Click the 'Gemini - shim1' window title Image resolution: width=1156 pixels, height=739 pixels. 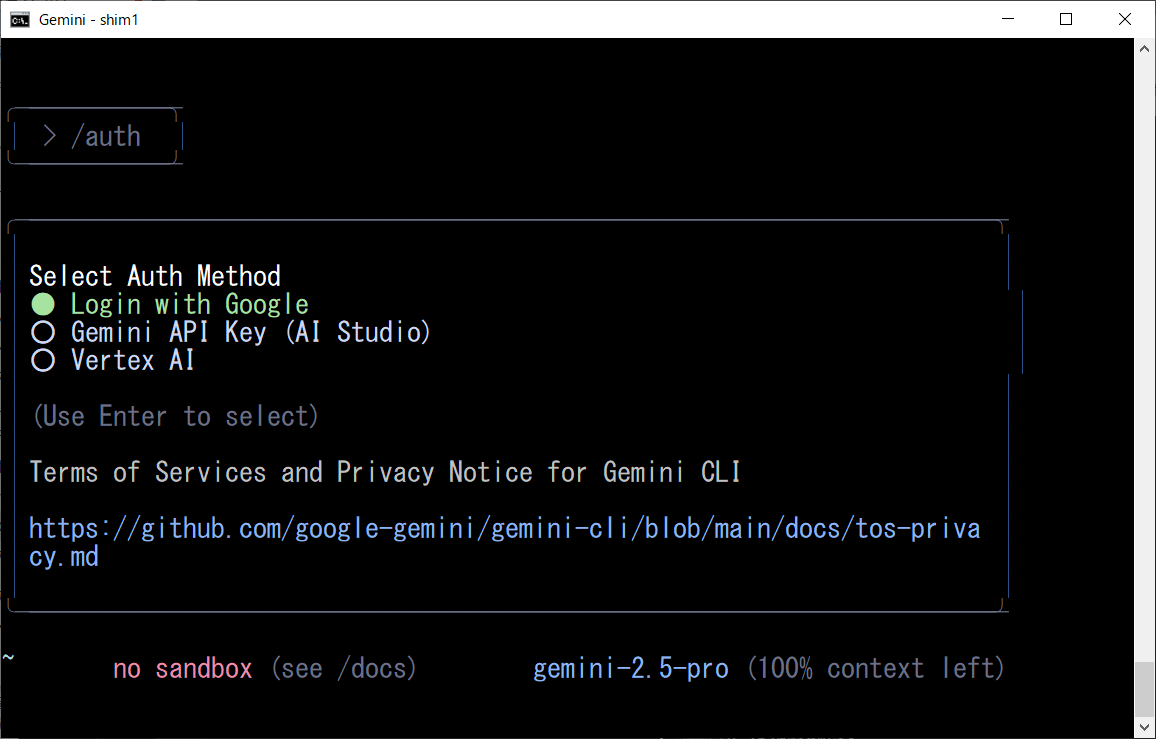(x=88, y=20)
